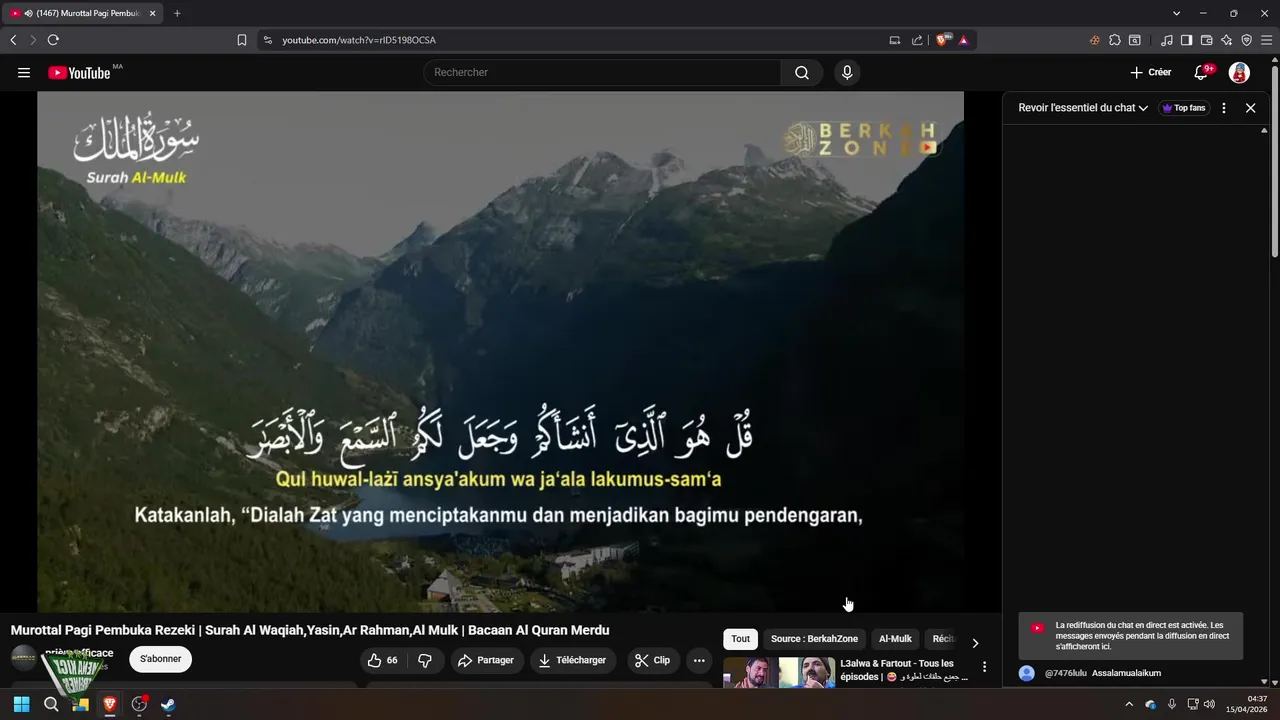Click the S'abonner subscribe button
Viewport: 1280px width, 720px height.
coord(160,659)
